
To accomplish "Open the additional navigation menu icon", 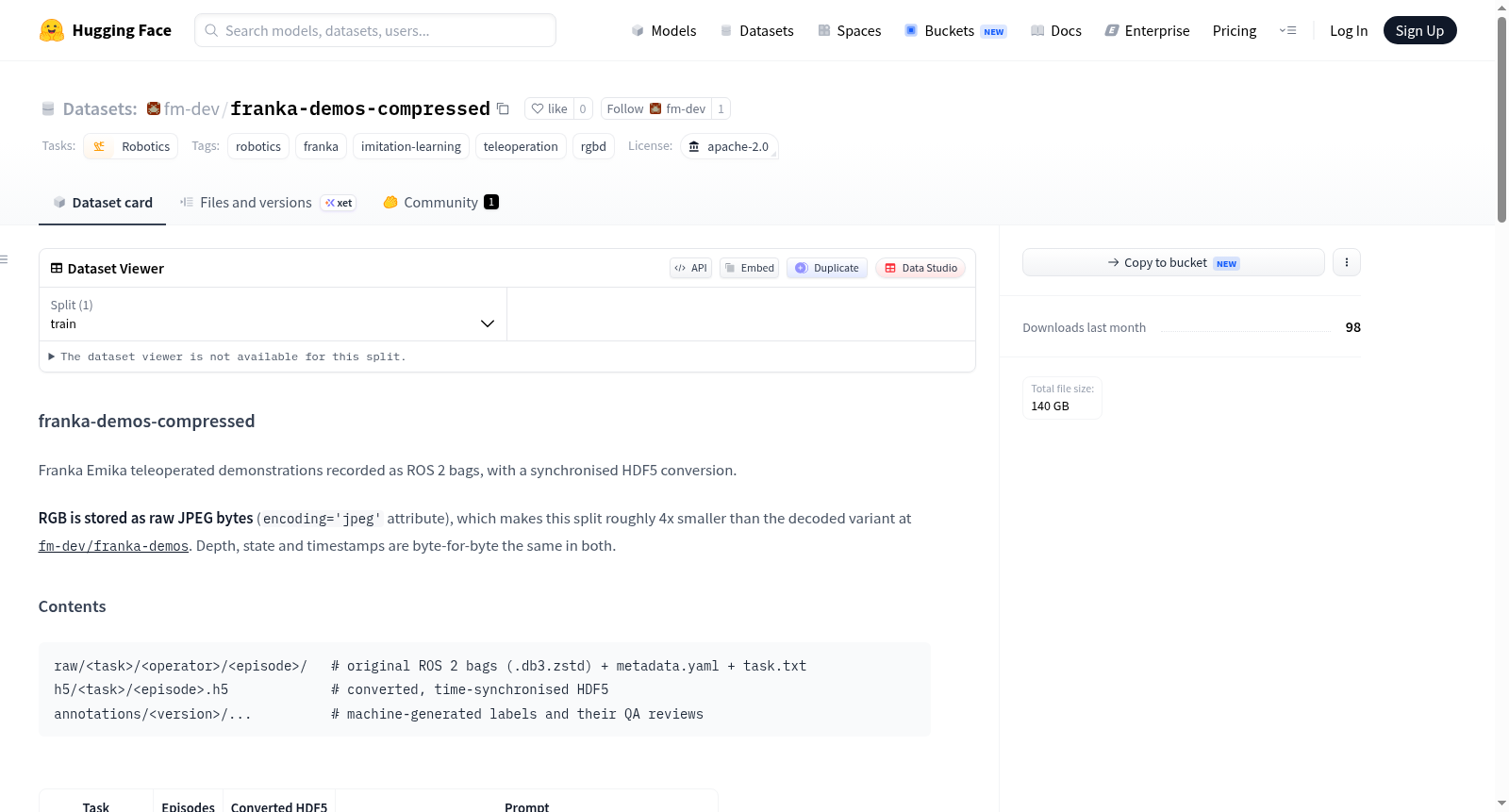I will [x=1287, y=30].
